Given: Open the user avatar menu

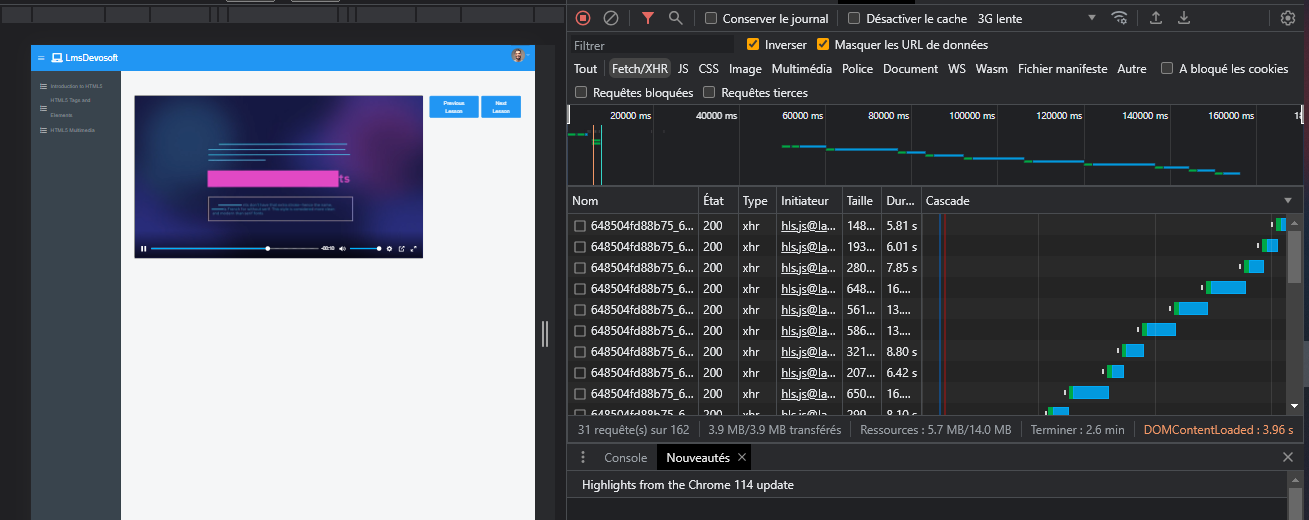Looking at the screenshot, I should [518, 56].
